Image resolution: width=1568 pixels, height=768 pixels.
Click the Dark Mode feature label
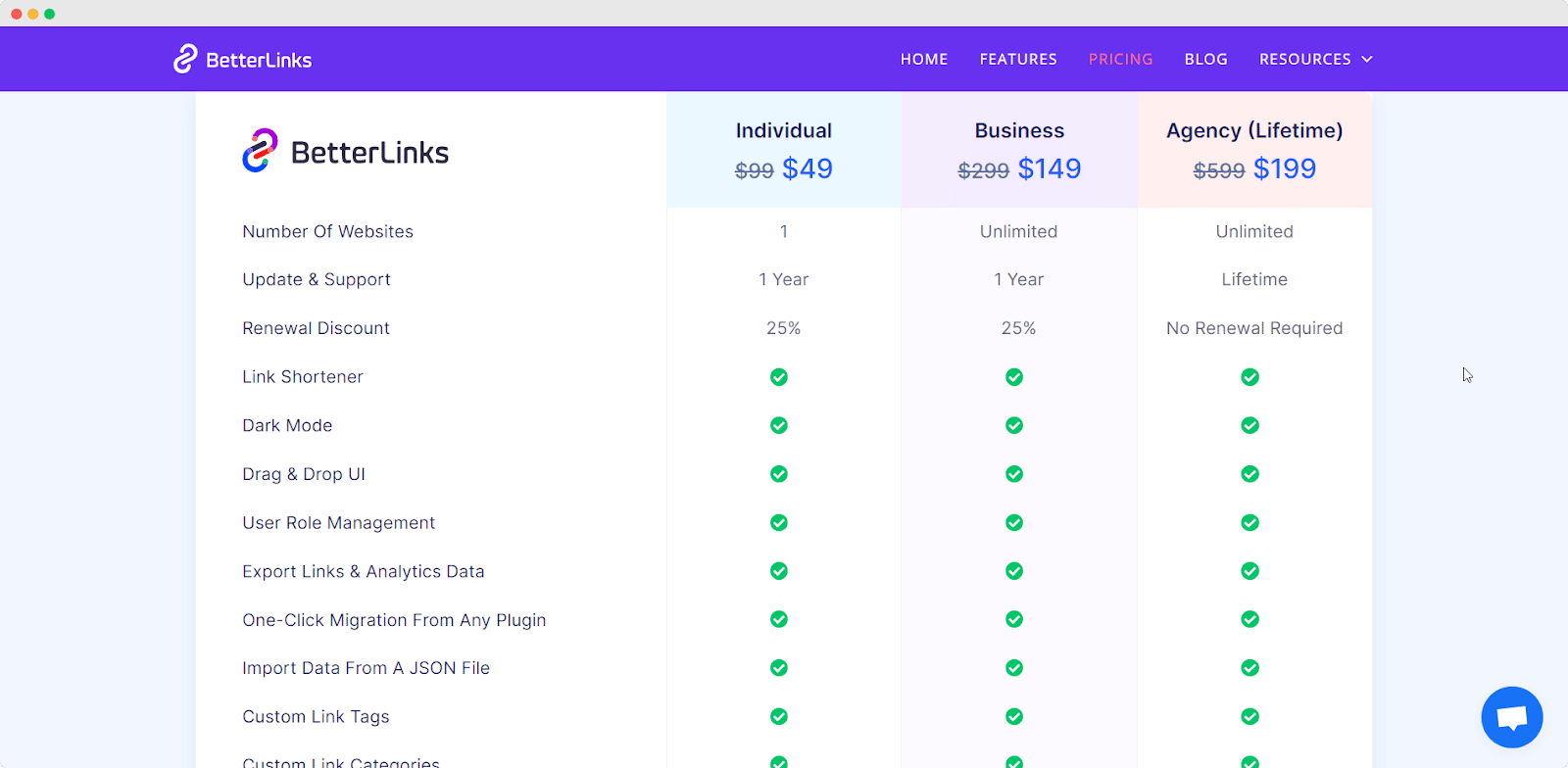(x=287, y=426)
